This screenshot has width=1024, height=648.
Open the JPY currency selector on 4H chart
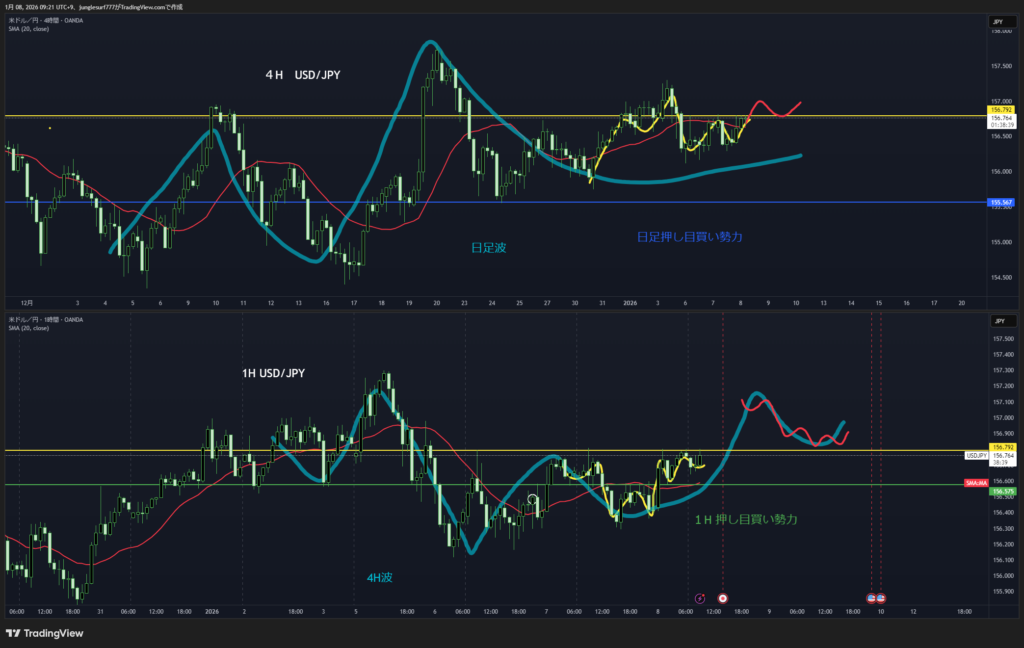[x=997, y=21]
